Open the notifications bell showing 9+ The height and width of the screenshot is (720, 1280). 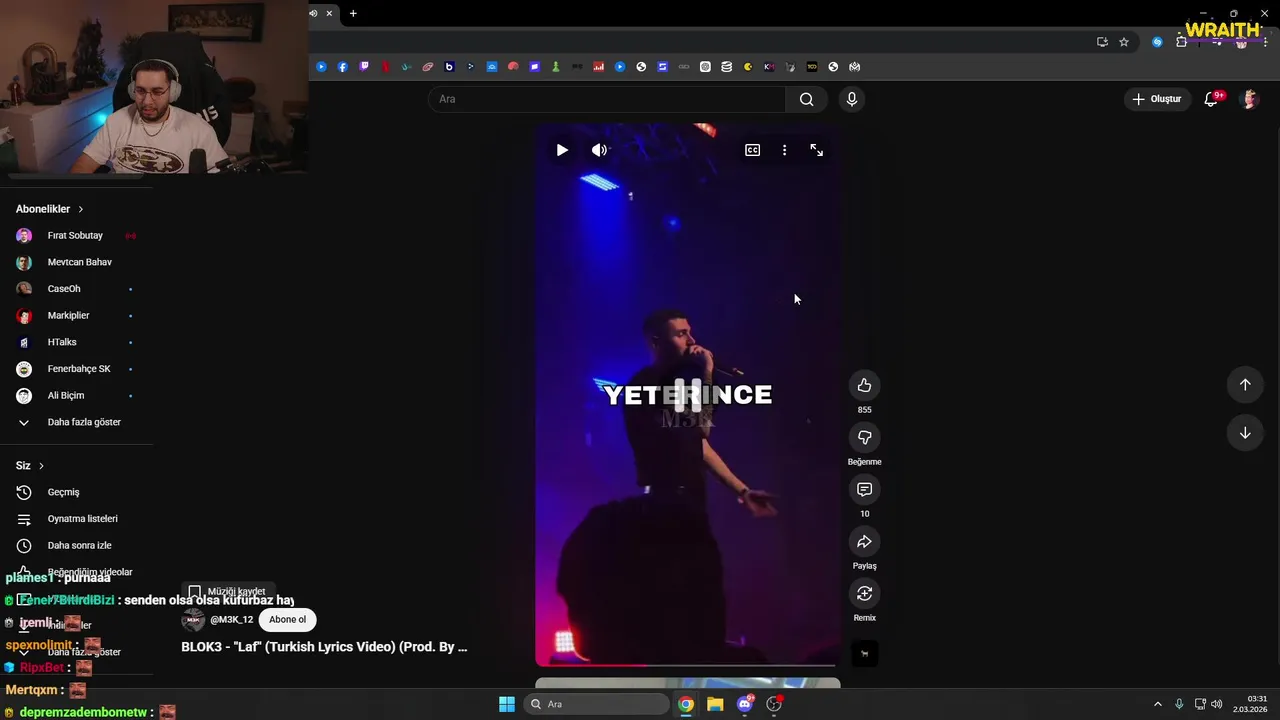pyautogui.click(x=1212, y=99)
